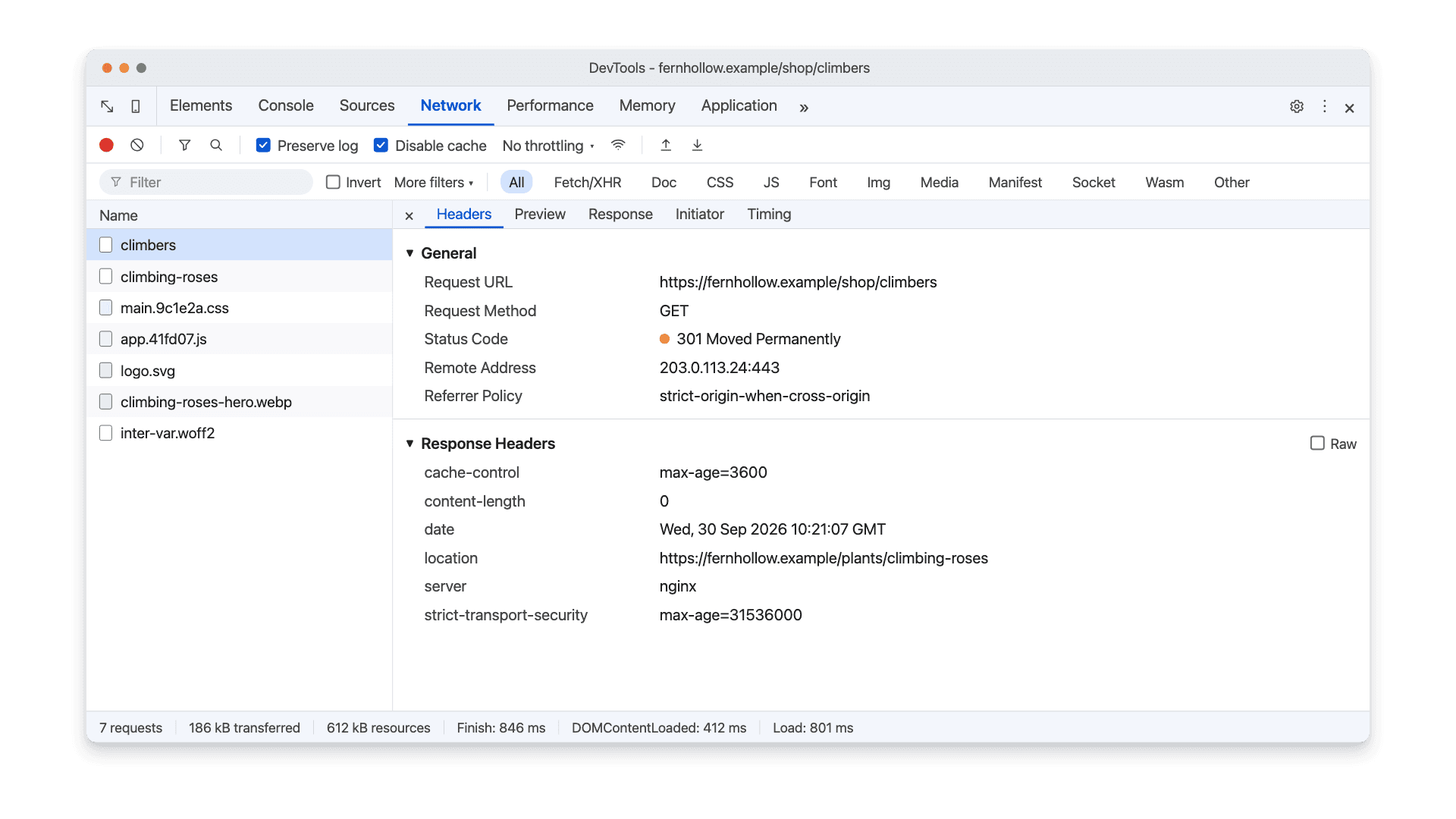The height and width of the screenshot is (819, 1456).
Task: Select the inter-var.woff2 request
Action: 240,433
